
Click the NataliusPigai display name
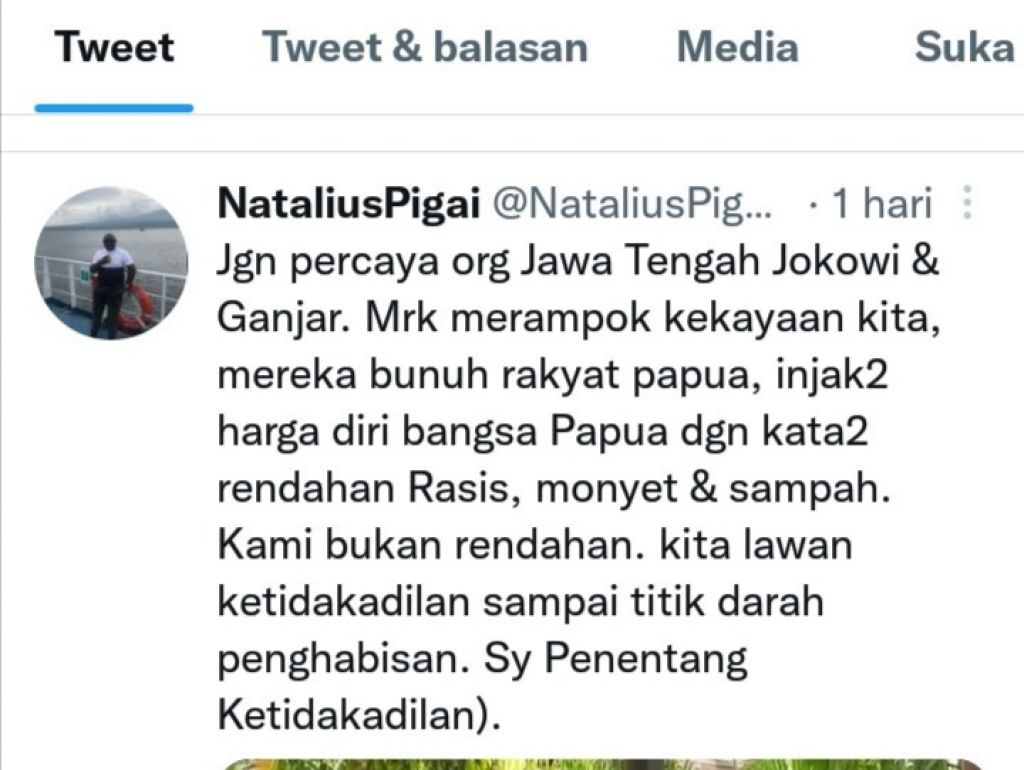point(349,203)
